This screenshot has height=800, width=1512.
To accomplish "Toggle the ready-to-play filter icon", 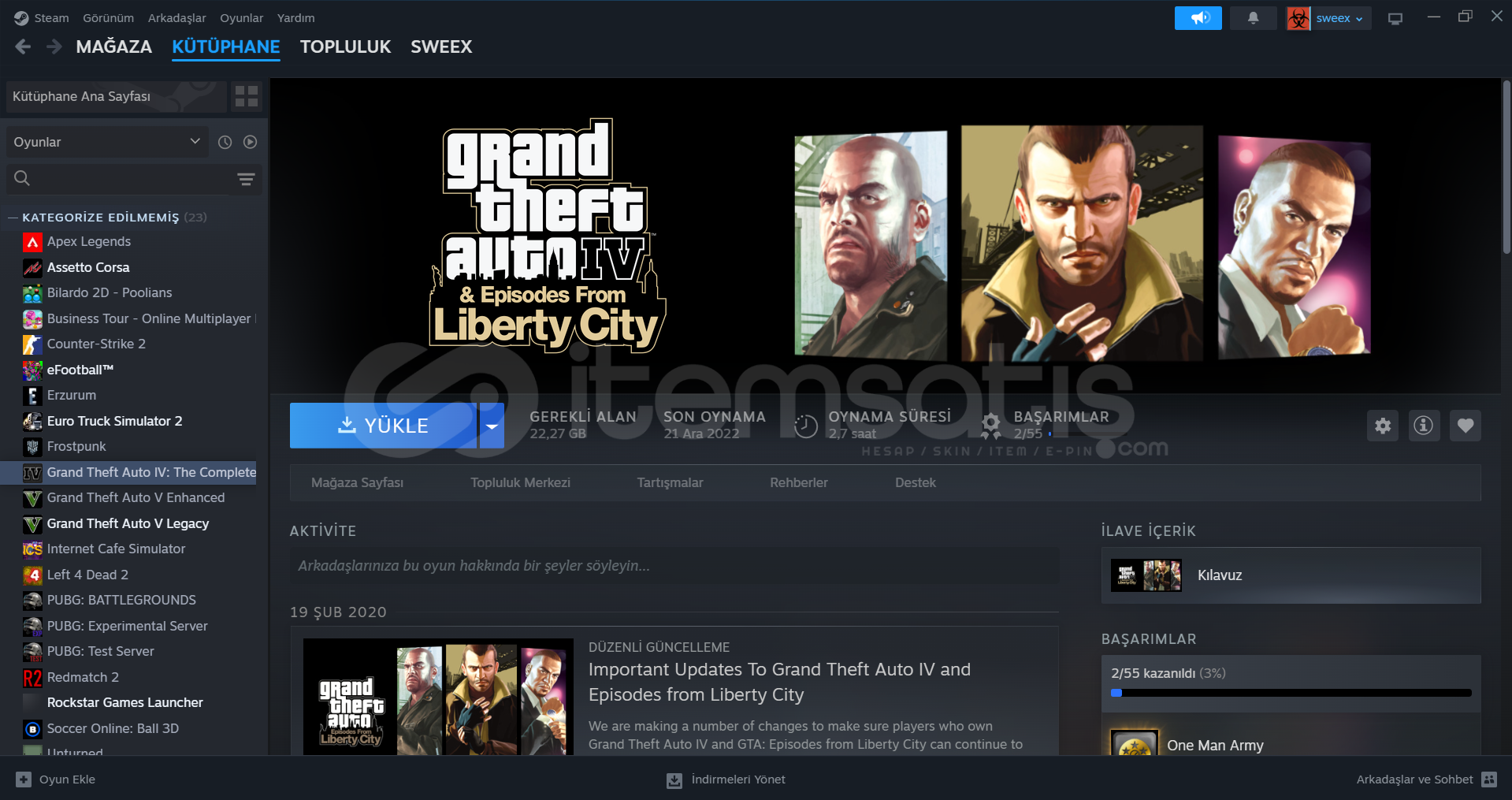I will point(251,142).
